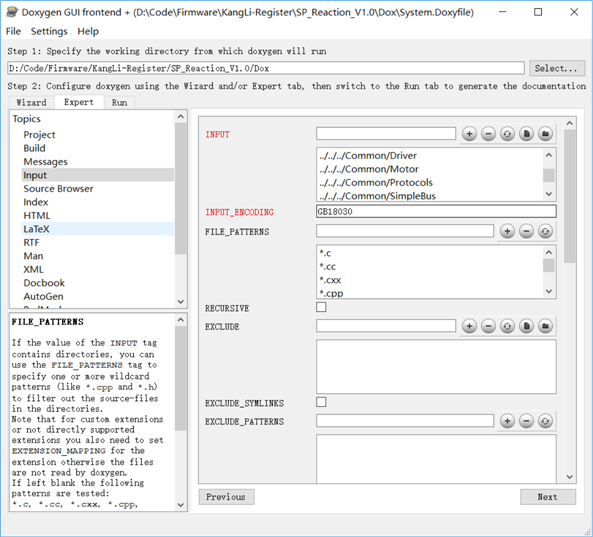
Task: Select the Man topic
Action: (33, 256)
